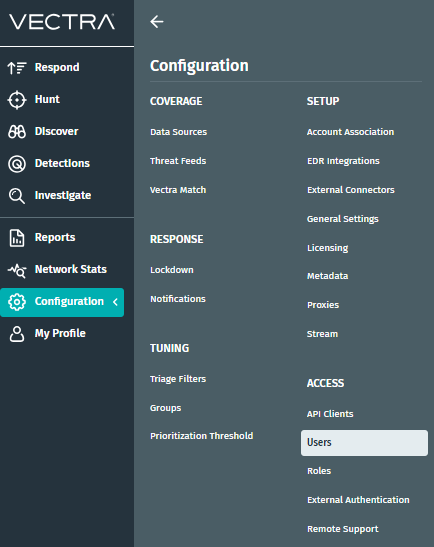This screenshot has width=434, height=547.
Task: Open the Investigate menu item
Action: 63,195
